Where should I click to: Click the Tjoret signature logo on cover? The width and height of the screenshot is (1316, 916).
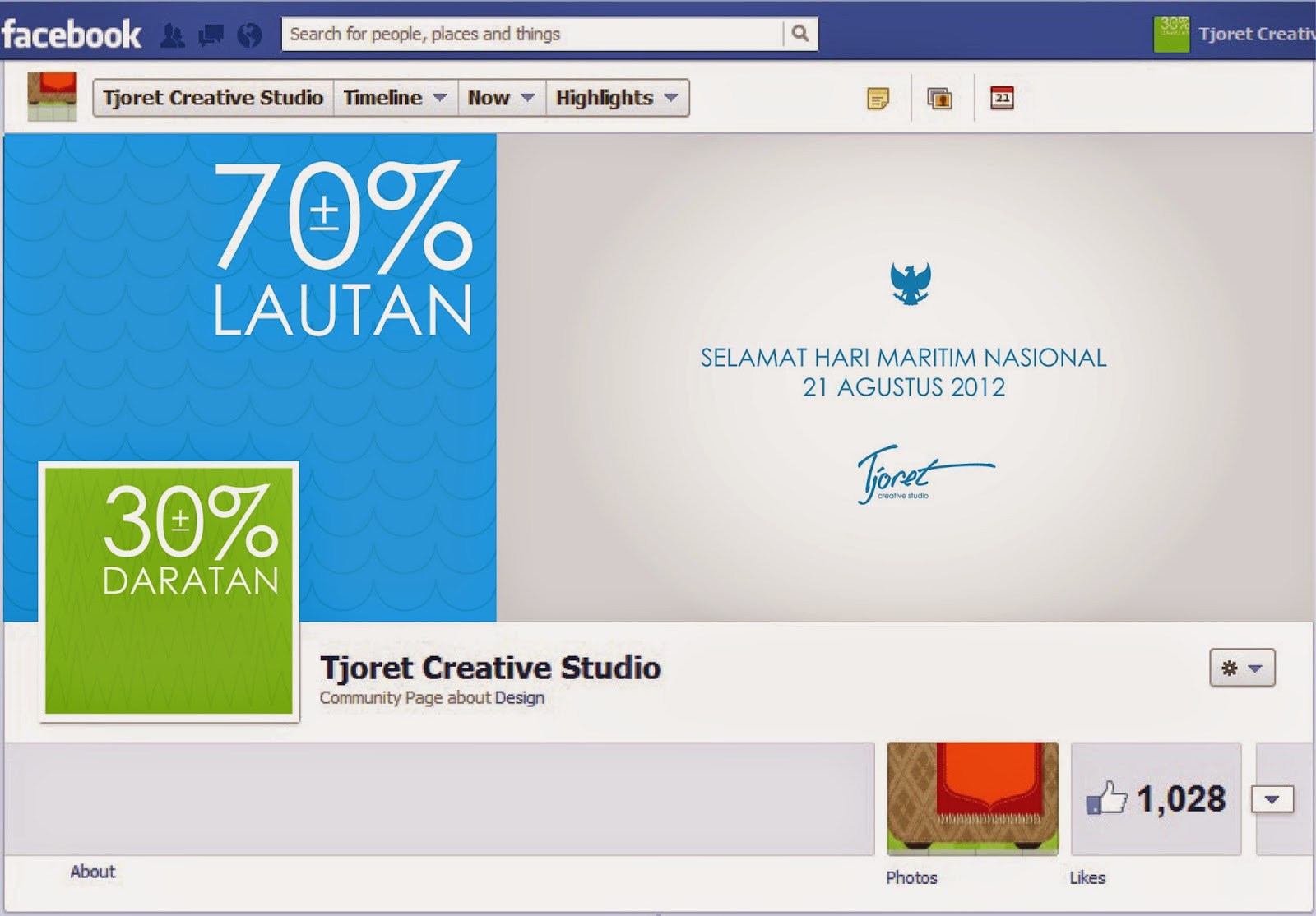925,474
